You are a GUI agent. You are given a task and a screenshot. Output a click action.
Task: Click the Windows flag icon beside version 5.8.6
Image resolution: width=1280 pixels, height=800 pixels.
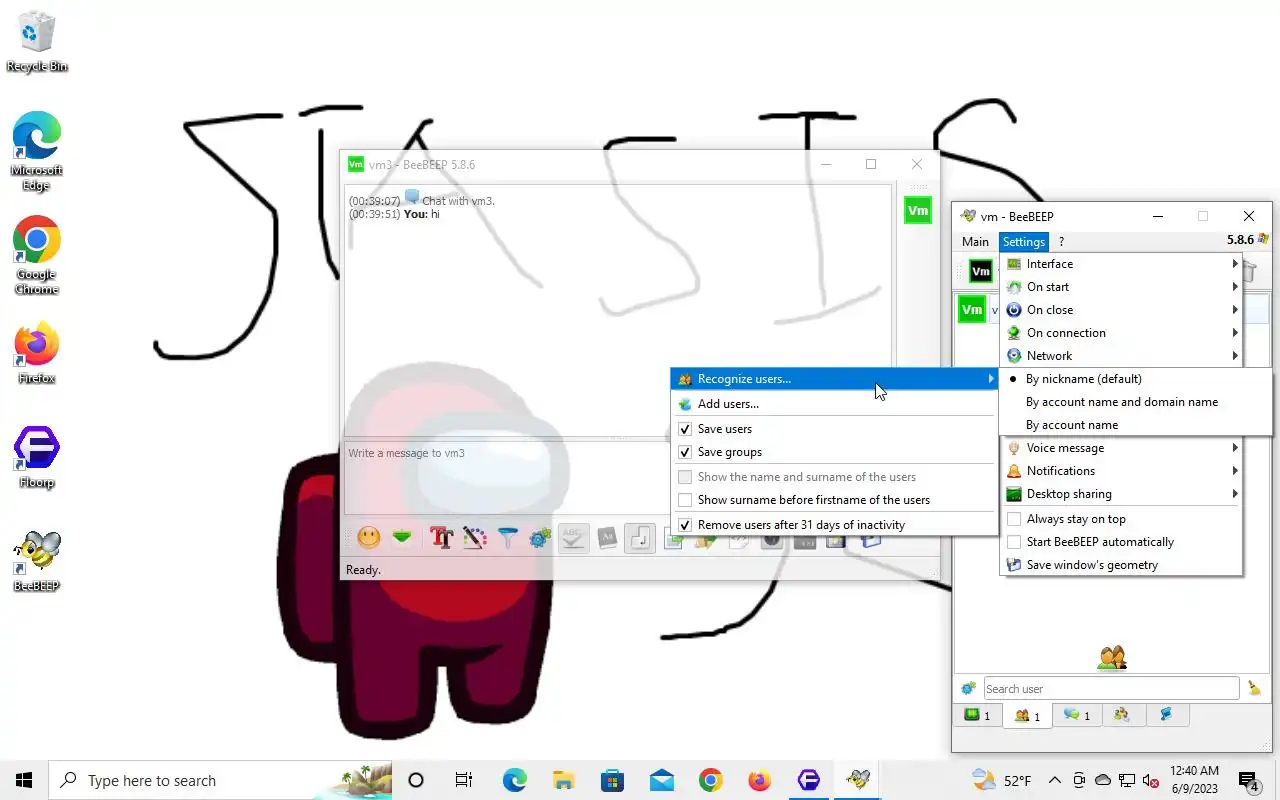pyautogui.click(x=1263, y=240)
